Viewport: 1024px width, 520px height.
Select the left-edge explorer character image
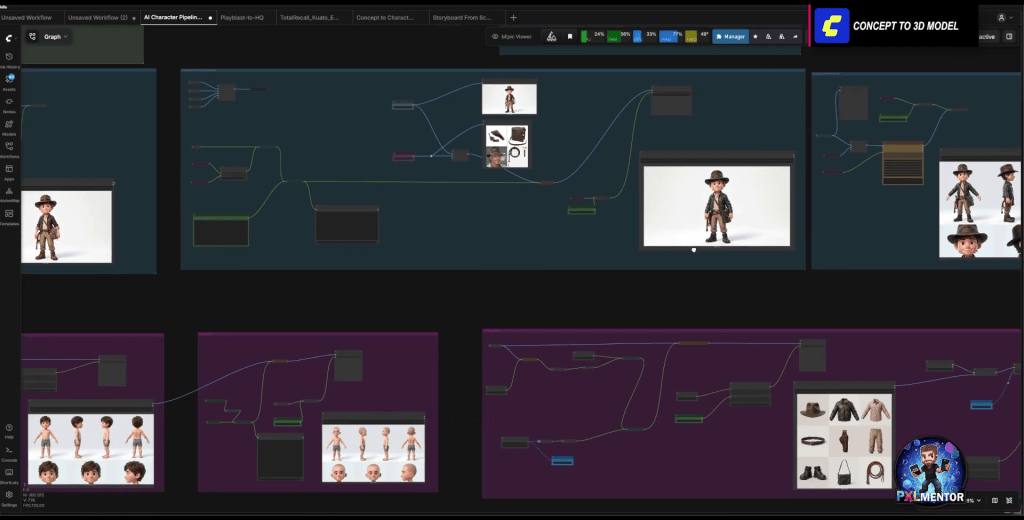coord(67,227)
